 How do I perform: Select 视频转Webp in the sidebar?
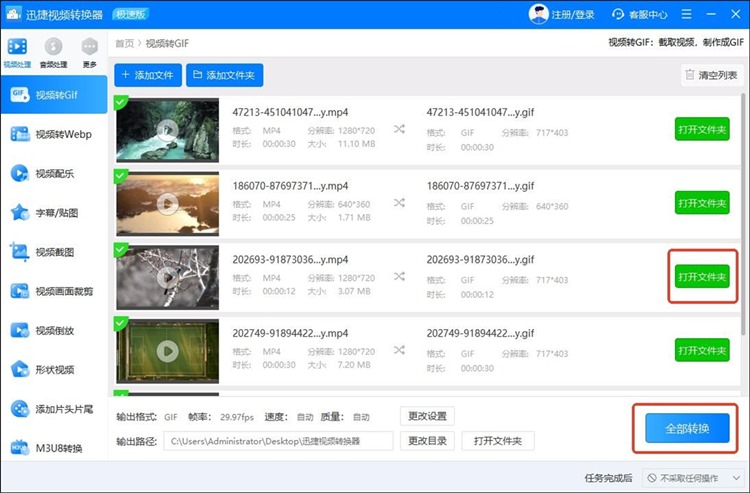coord(54,134)
